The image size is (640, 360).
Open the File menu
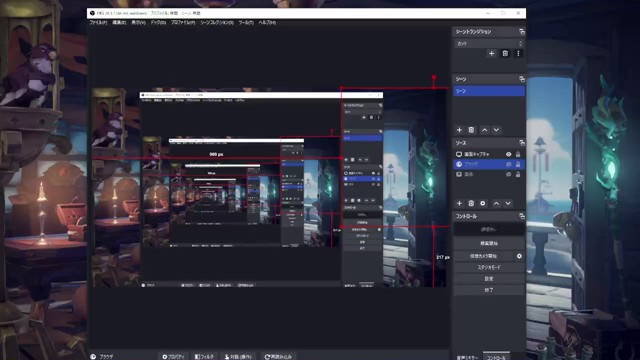(x=98, y=23)
